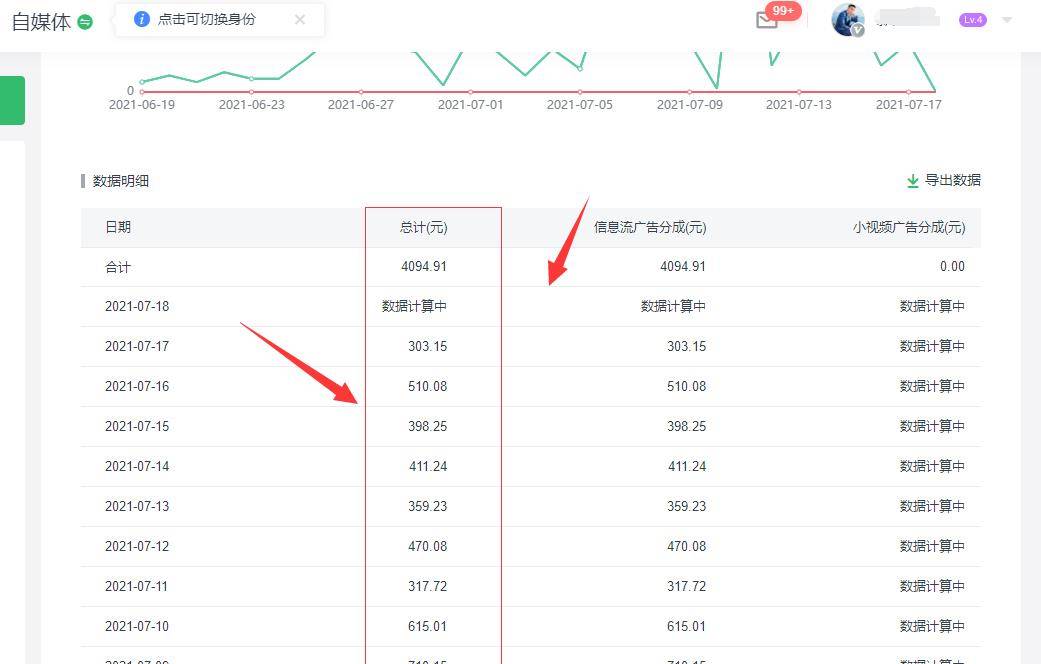
Task: Click the user profile avatar
Action: pyautogui.click(x=847, y=19)
